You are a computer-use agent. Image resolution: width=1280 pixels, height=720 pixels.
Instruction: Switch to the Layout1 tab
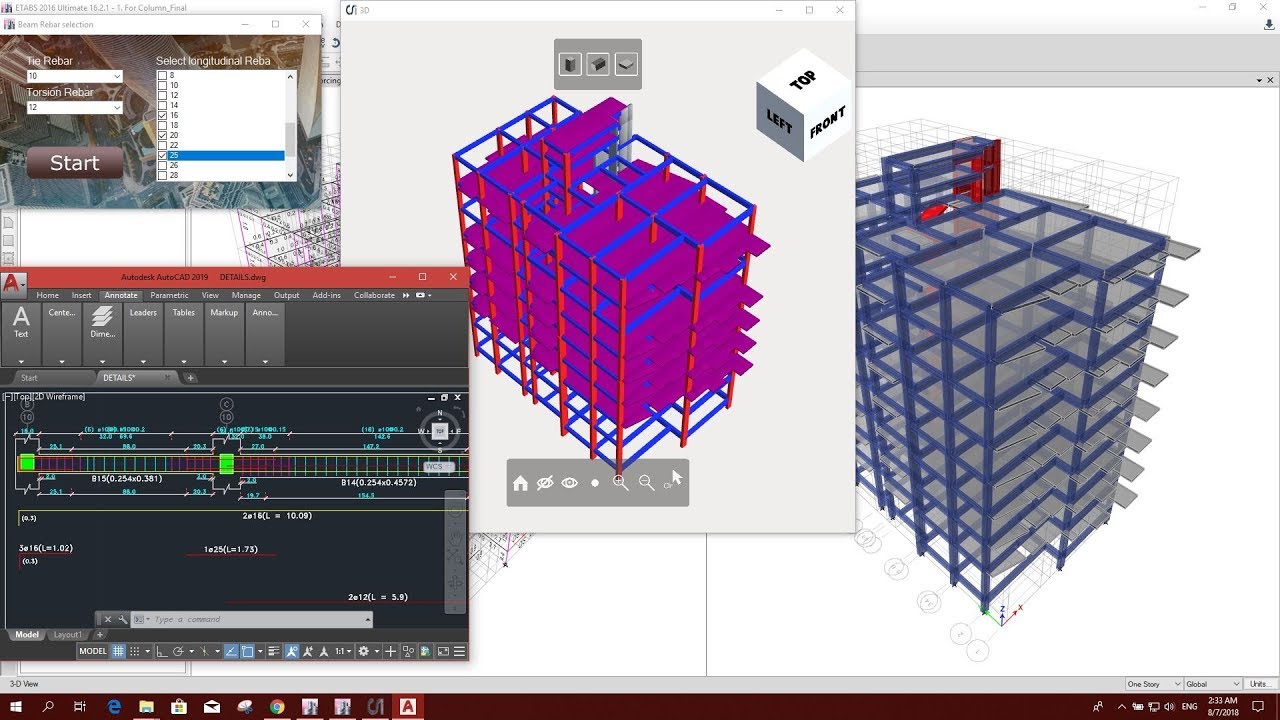[x=67, y=634]
